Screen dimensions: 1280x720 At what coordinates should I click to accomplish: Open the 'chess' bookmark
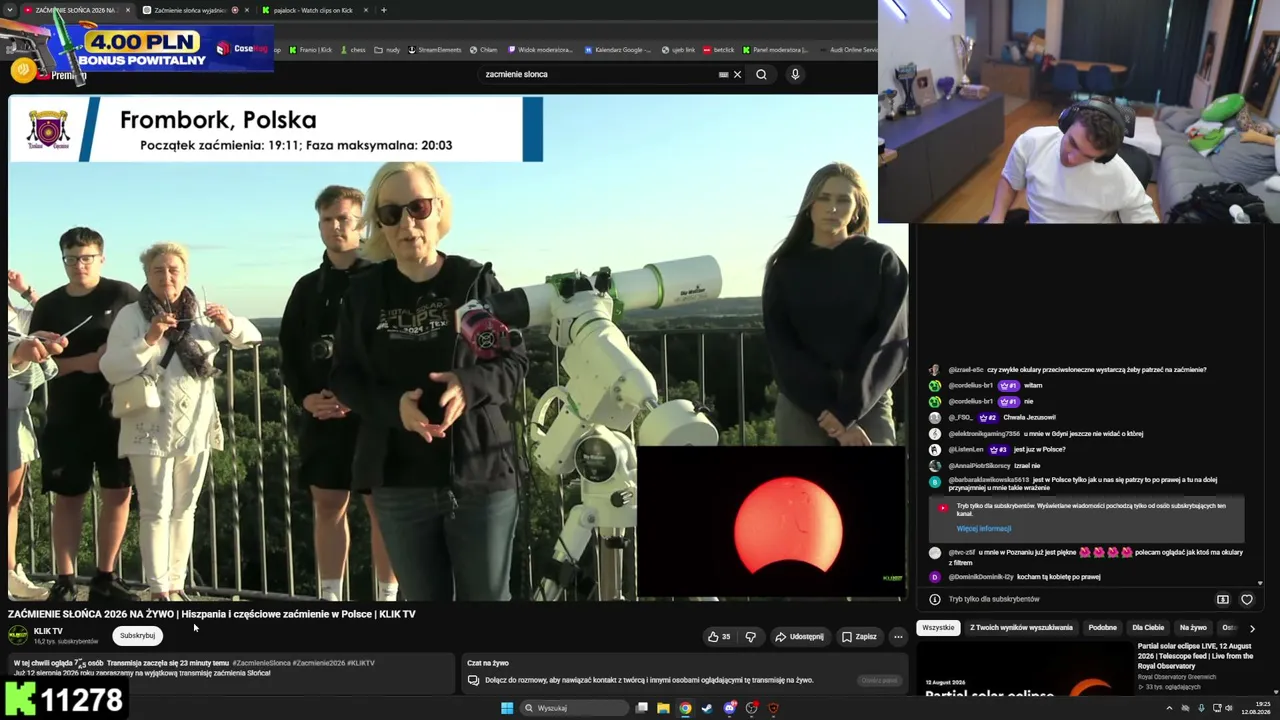pyautogui.click(x=353, y=50)
